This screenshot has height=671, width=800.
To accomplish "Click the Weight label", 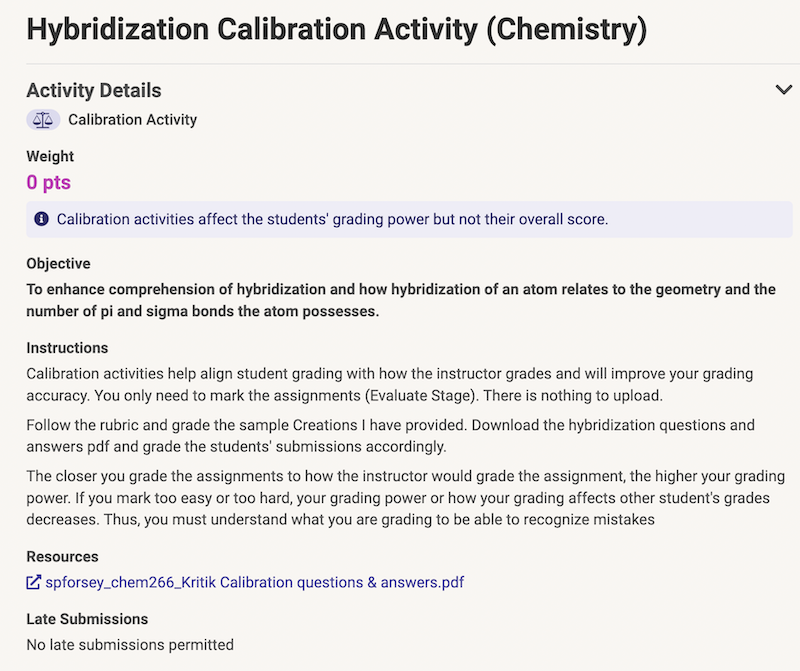I will point(50,156).
